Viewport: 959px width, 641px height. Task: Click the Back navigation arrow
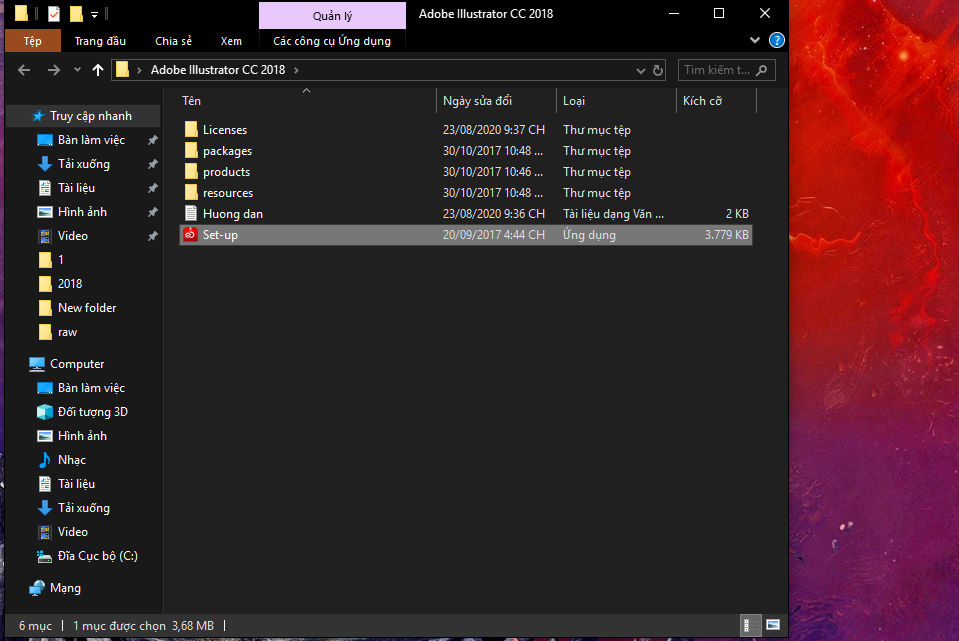[x=25, y=70]
